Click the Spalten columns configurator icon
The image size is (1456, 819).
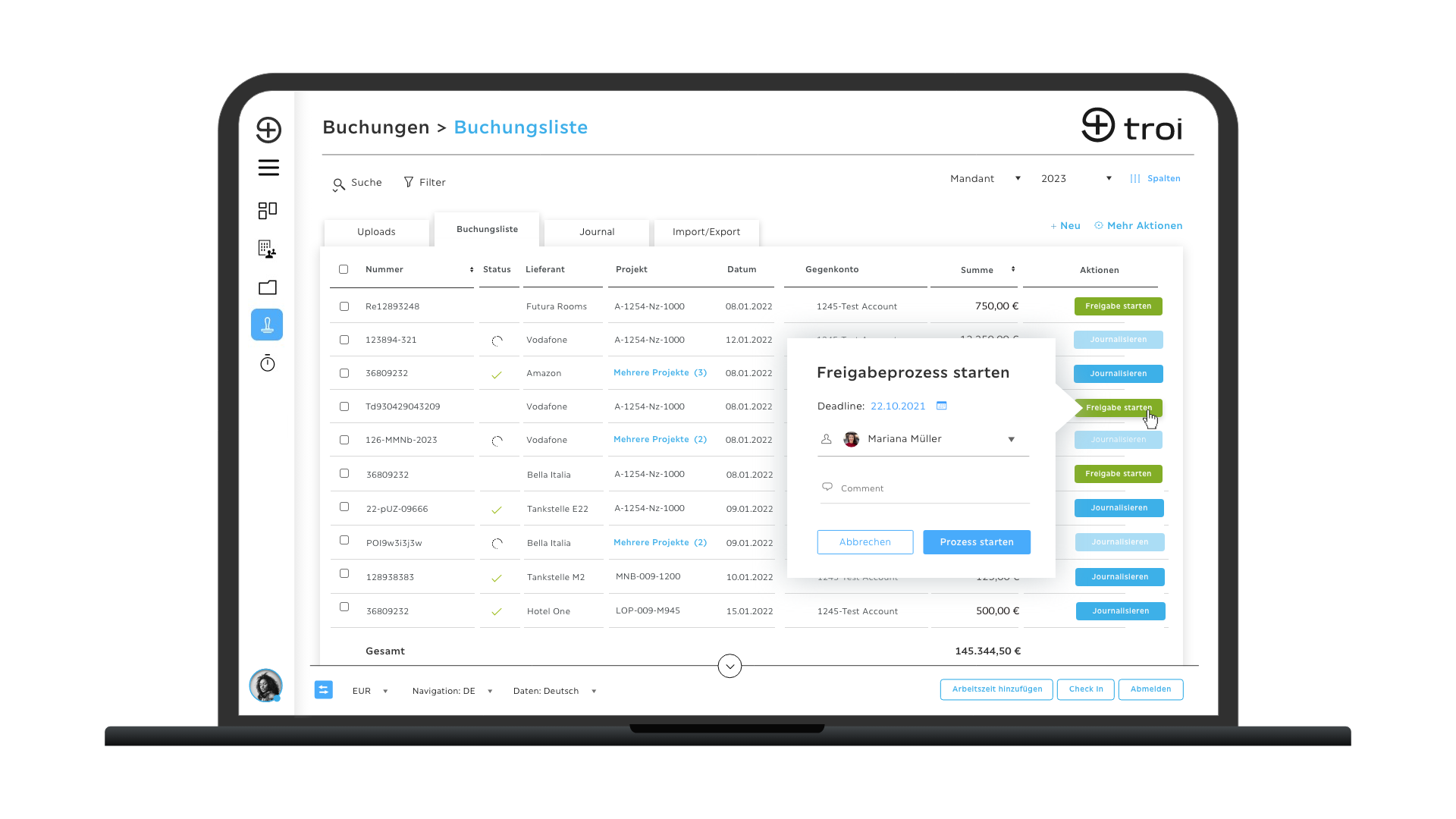coord(1135,178)
